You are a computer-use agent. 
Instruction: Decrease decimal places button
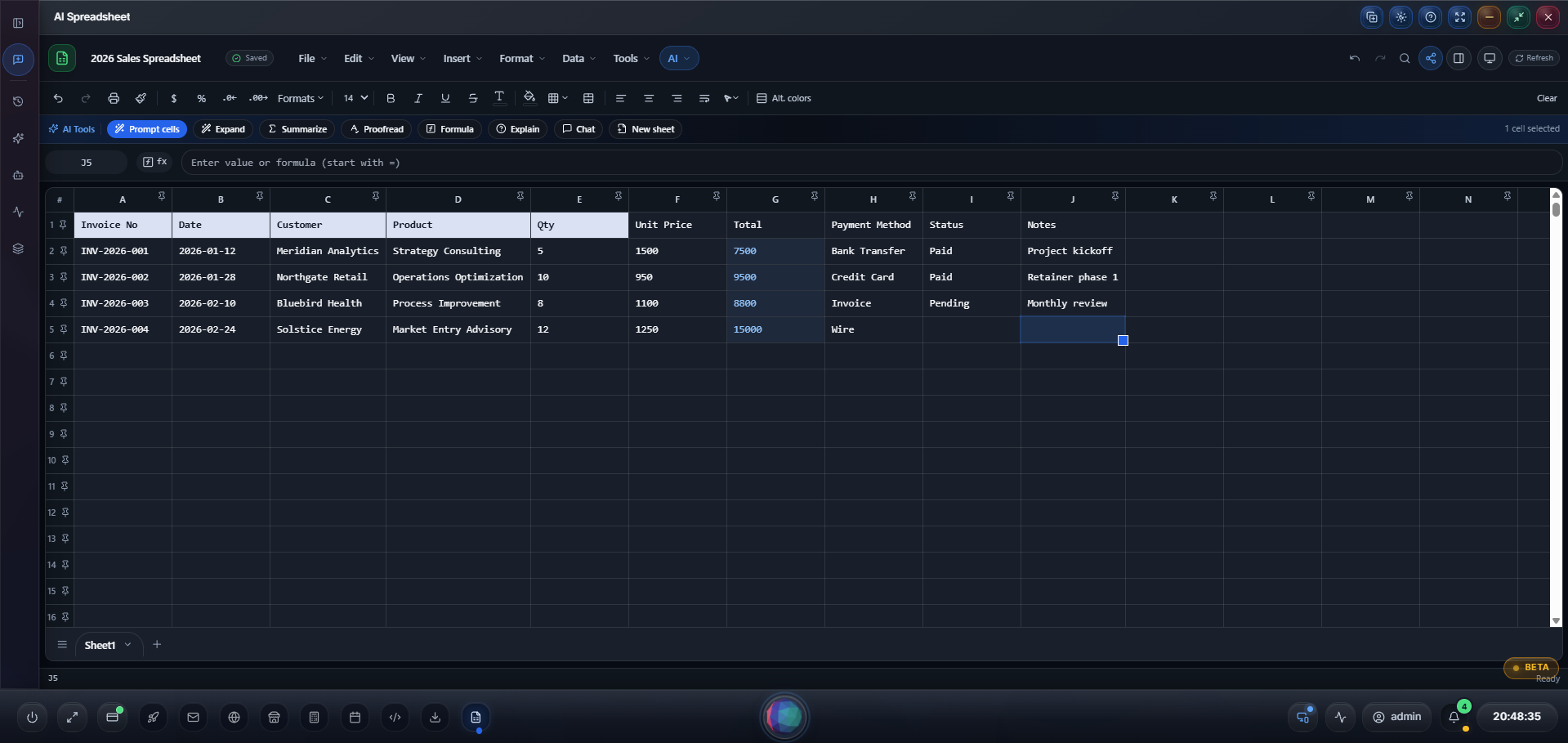coord(230,98)
